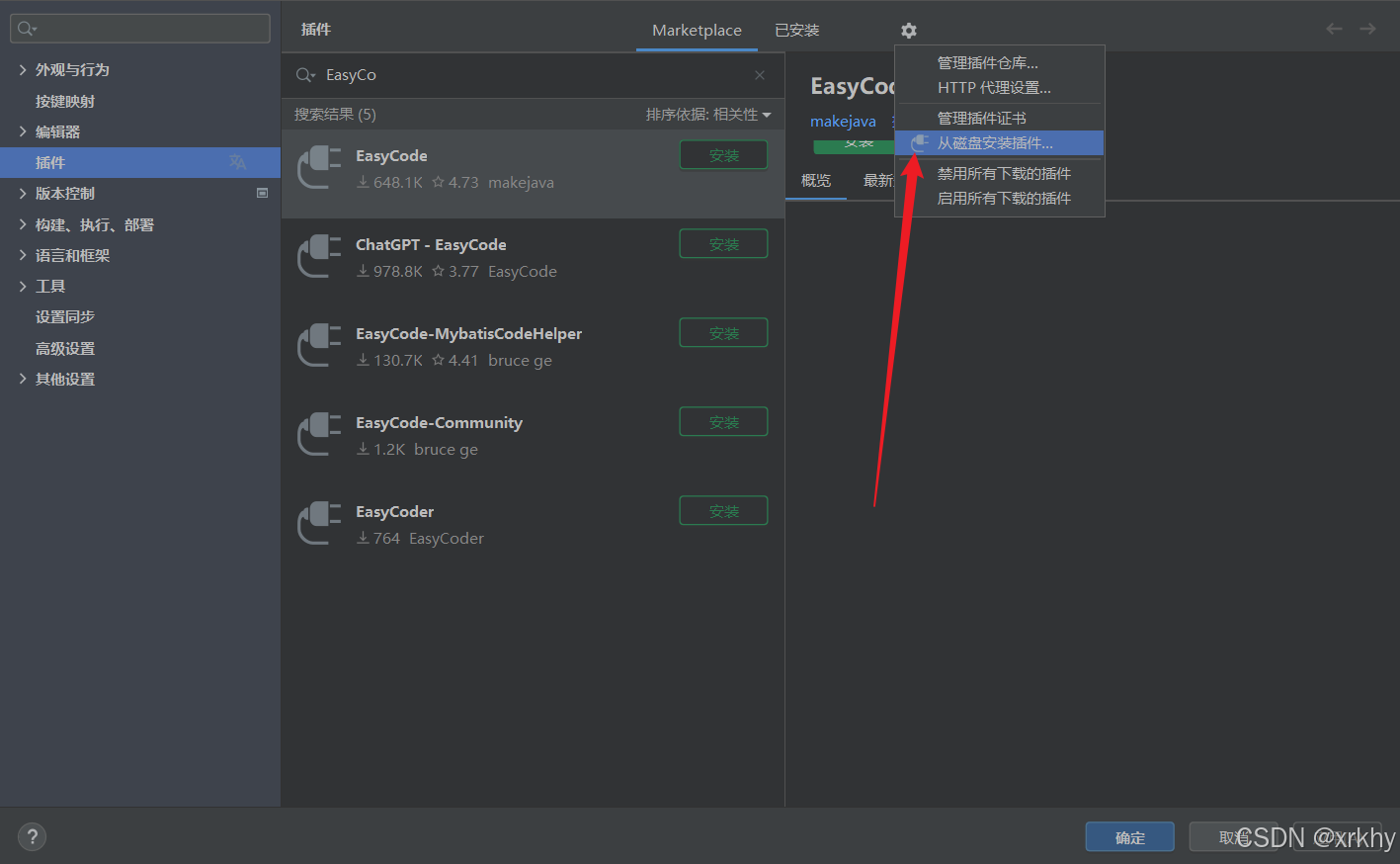The width and height of the screenshot is (1400, 864).
Task: Open the 排序依据: 相关性 dropdown
Action: (708, 115)
